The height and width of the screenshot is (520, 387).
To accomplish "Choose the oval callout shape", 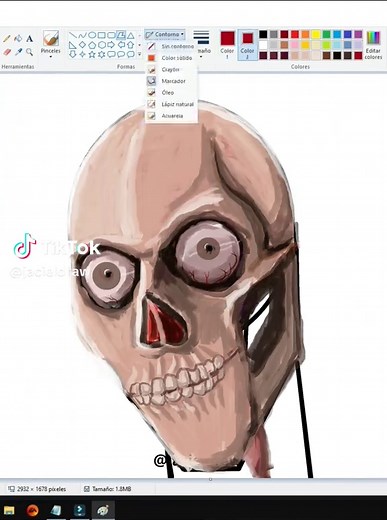I will coord(121,54).
